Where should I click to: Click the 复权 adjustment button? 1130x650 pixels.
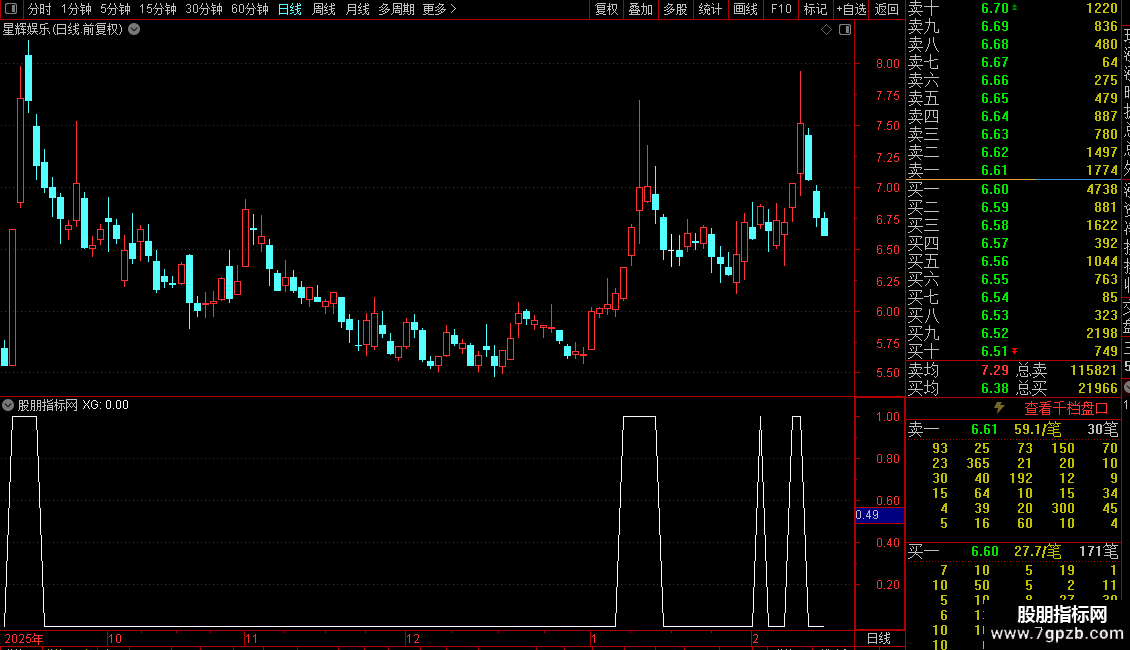click(607, 9)
